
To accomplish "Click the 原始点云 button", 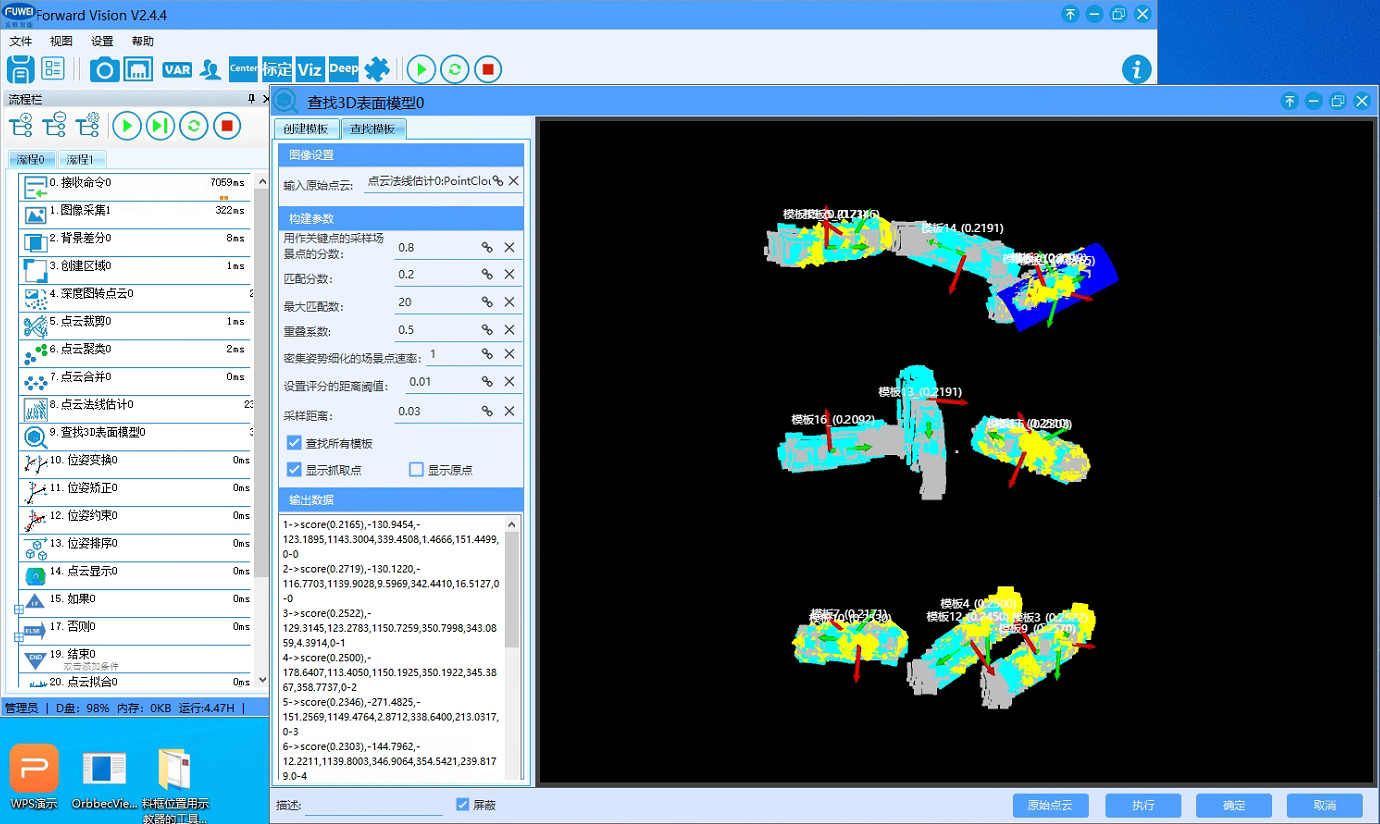I will (1050, 805).
